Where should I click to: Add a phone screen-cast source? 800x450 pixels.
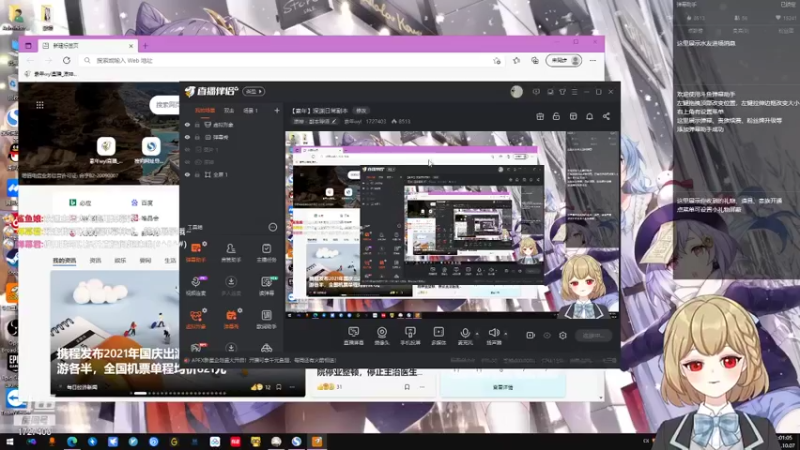[410, 336]
